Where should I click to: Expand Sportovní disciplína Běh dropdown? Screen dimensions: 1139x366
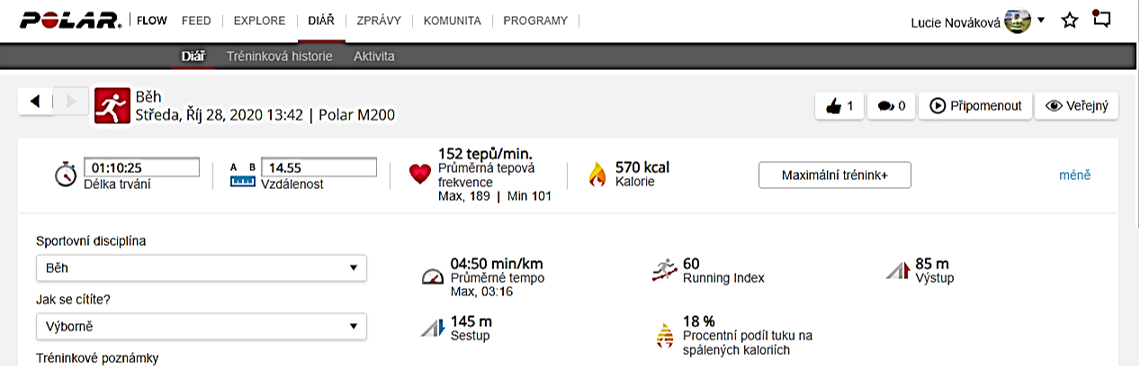click(201, 268)
